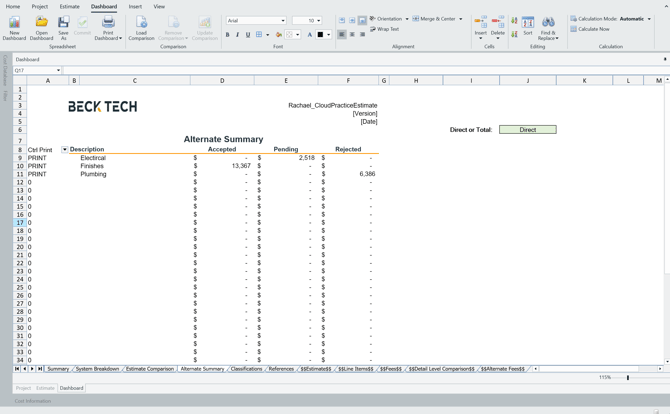Switch to the System Breakdown sheet tab
This screenshot has width=670, height=414.
coord(97,369)
